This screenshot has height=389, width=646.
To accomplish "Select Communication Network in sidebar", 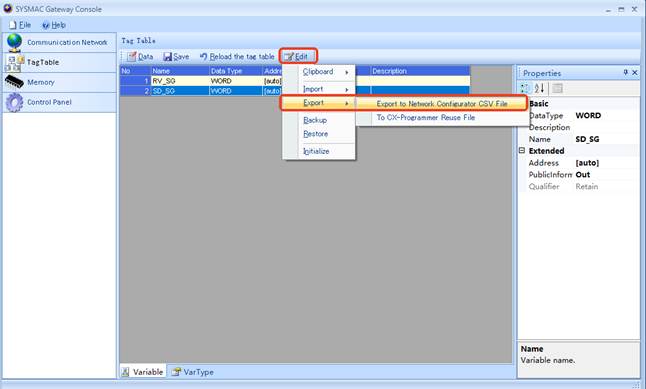I will 59,42.
